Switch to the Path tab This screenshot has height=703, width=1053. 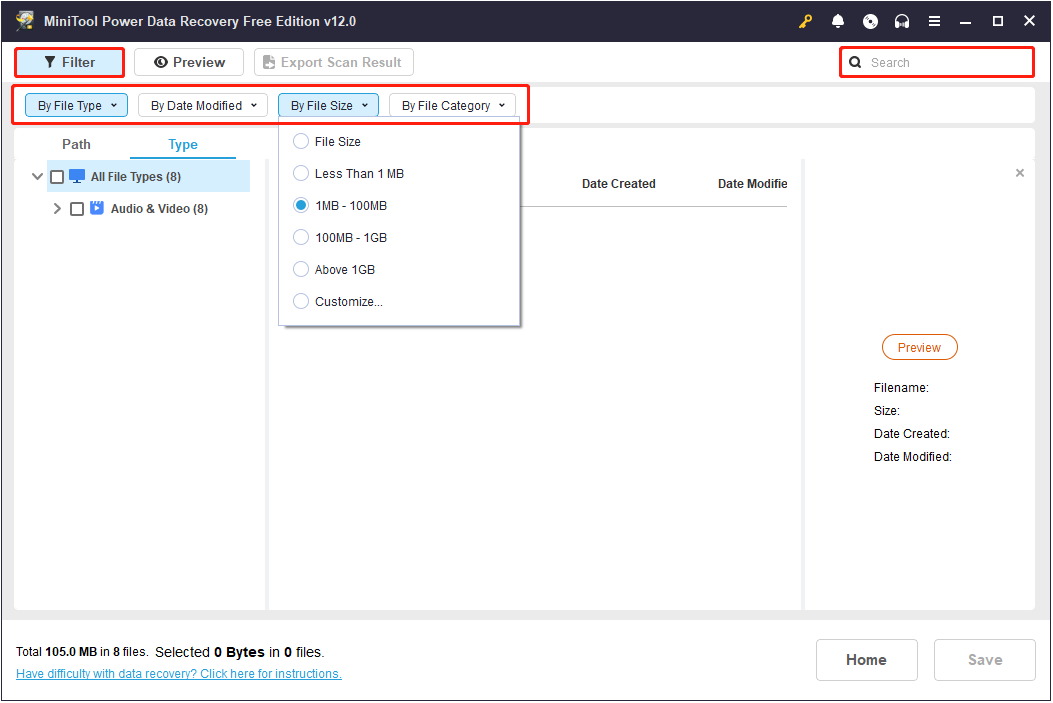click(x=76, y=144)
